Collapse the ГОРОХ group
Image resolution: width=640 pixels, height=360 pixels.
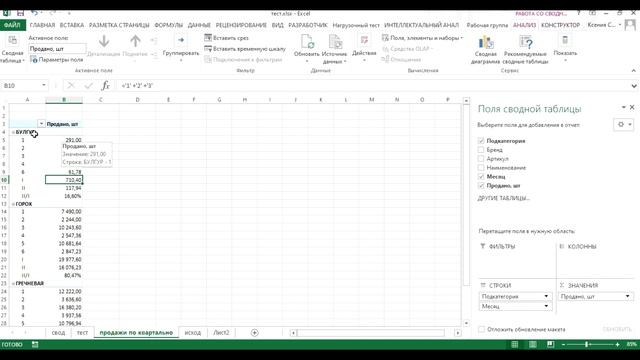[x=13, y=204]
